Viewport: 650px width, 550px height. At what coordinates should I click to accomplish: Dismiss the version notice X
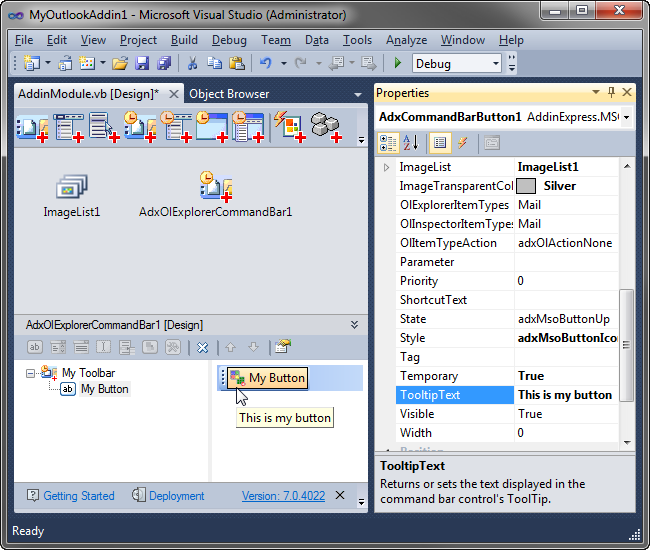340,495
